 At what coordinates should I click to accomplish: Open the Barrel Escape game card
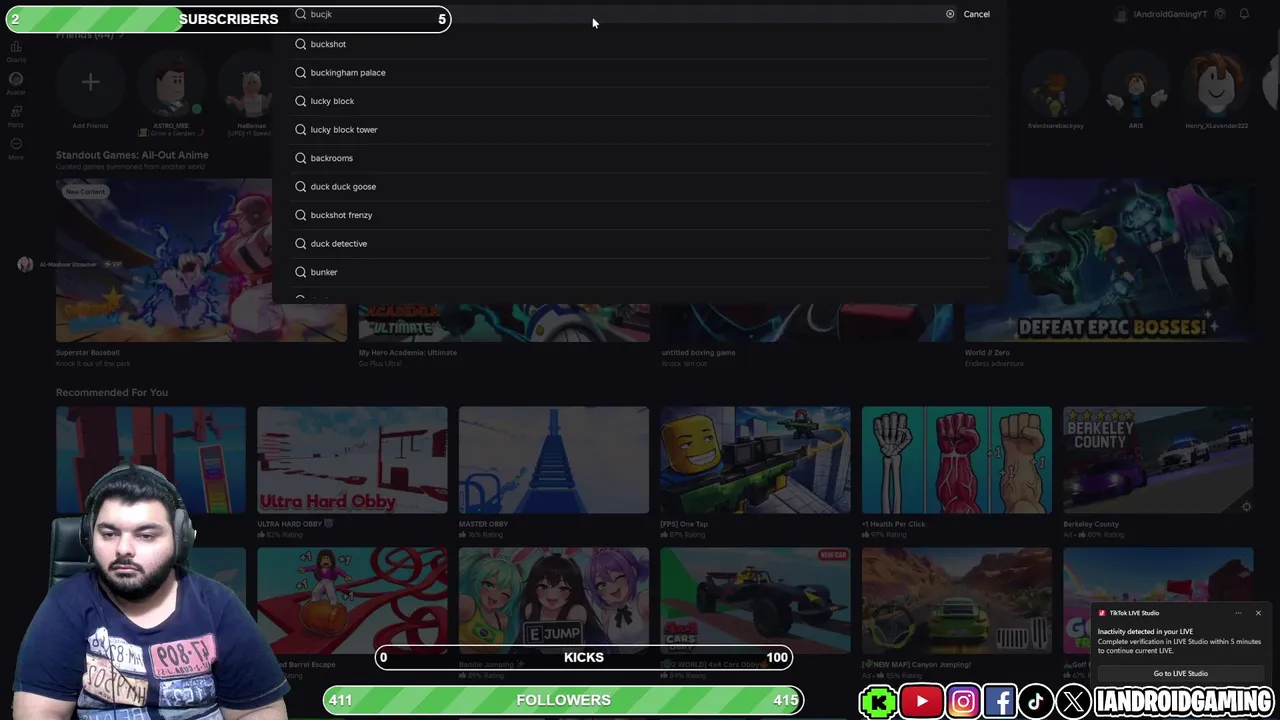point(352,600)
